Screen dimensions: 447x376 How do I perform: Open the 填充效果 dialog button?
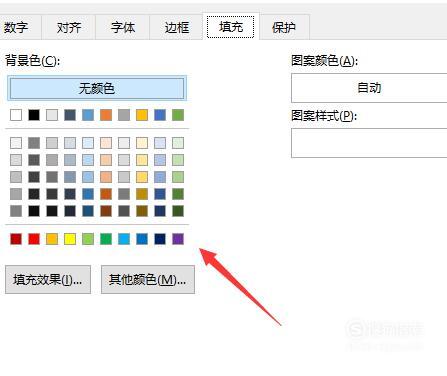pyautogui.click(x=48, y=279)
